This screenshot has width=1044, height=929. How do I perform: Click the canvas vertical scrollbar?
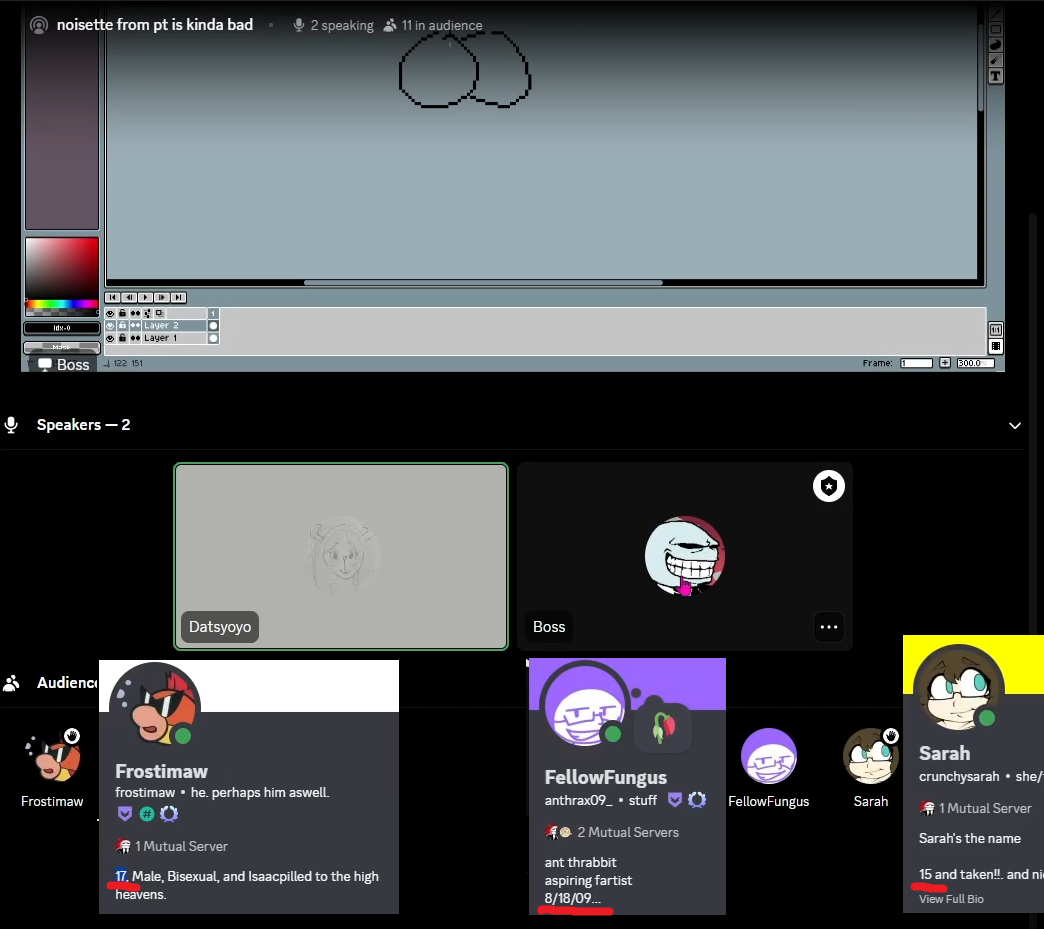point(981,65)
